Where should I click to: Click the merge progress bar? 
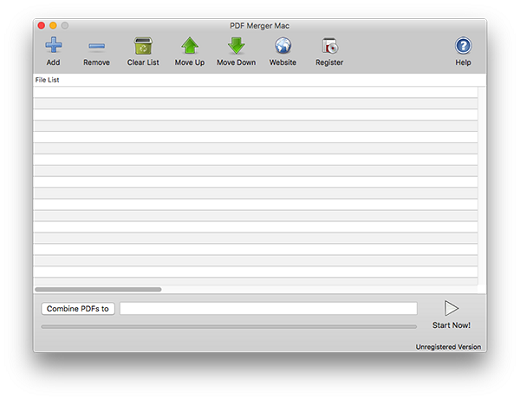tap(229, 327)
